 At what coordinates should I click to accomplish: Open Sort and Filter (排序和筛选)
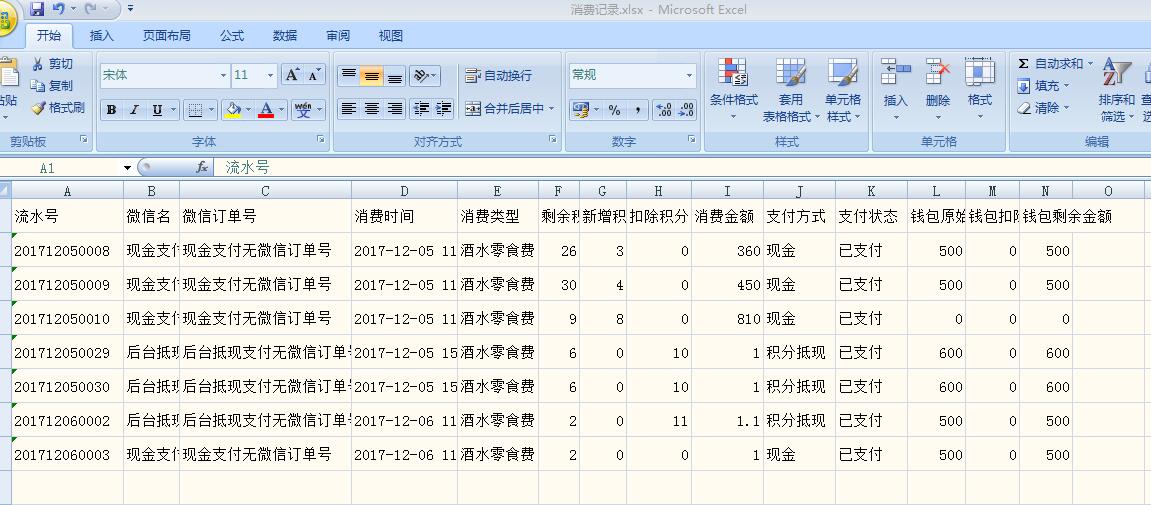[1116, 90]
